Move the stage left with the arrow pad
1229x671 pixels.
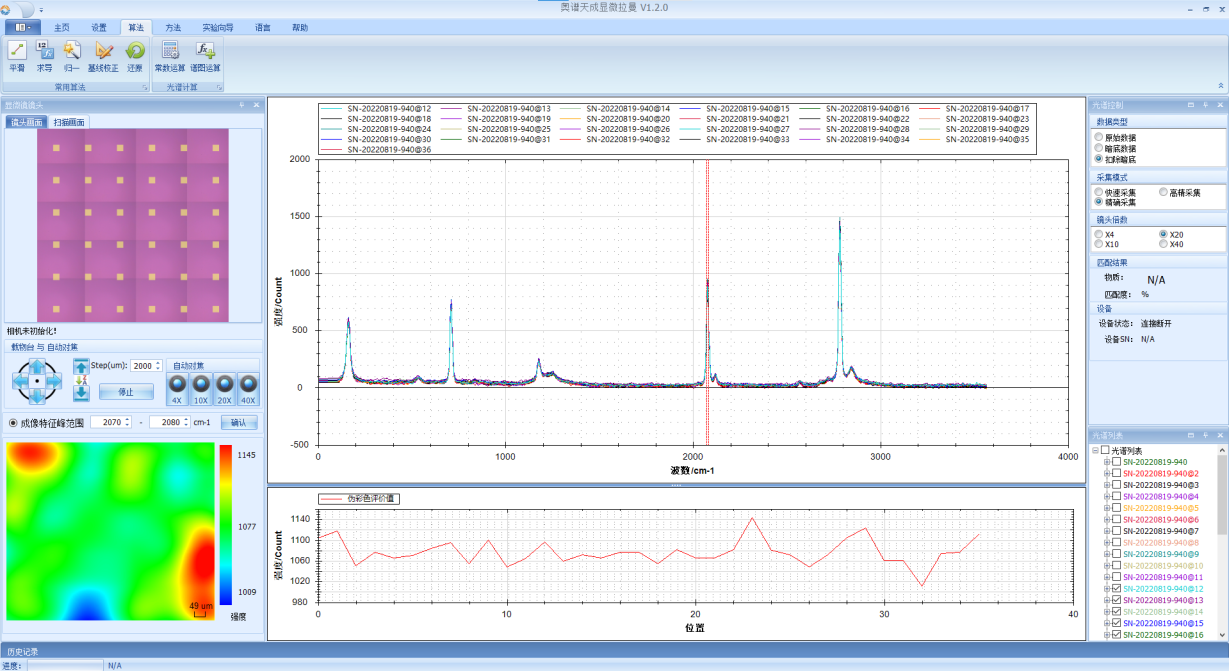pyautogui.click(x=20, y=381)
